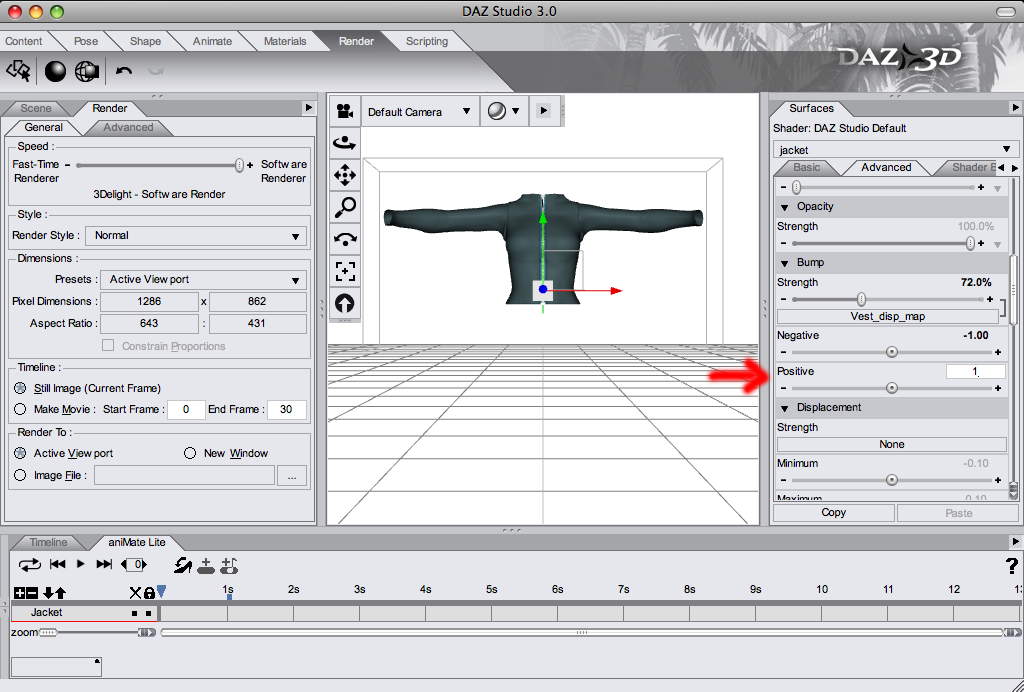Viewport: 1024px width, 692px height.
Task: Click the lock icon above the Jacket track
Action: 150,593
